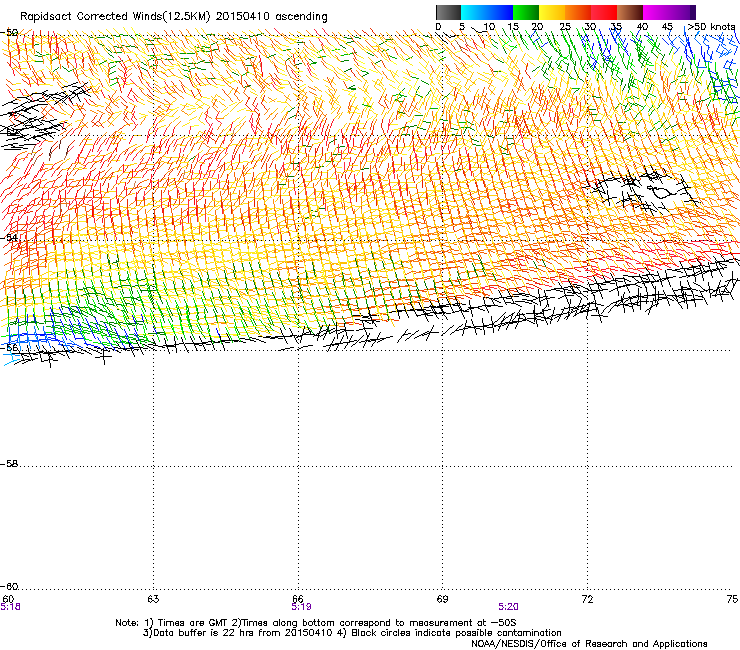
Task: Click the legend tick label '45'
Action: point(667,27)
